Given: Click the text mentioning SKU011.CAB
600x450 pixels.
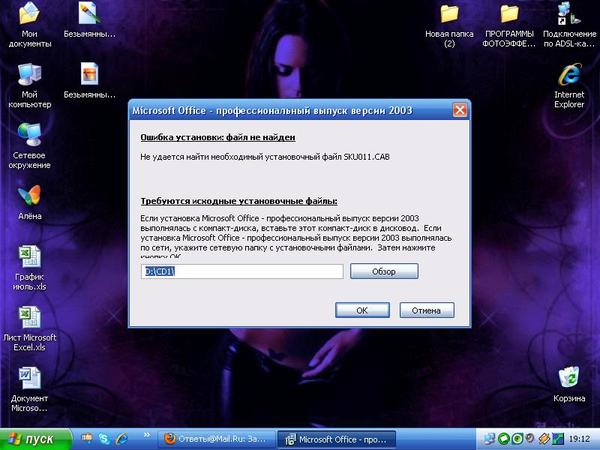Looking at the screenshot, I should 265,157.
